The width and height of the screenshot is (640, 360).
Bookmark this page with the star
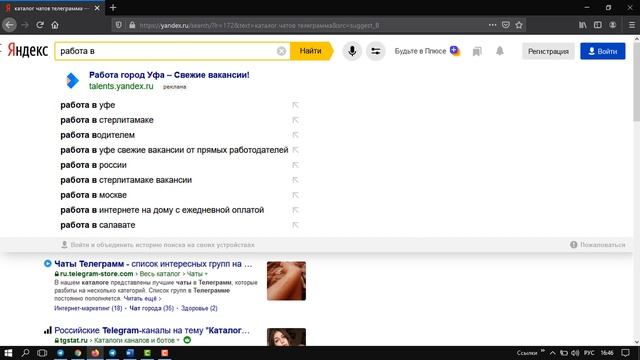pyautogui.click(x=519, y=25)
